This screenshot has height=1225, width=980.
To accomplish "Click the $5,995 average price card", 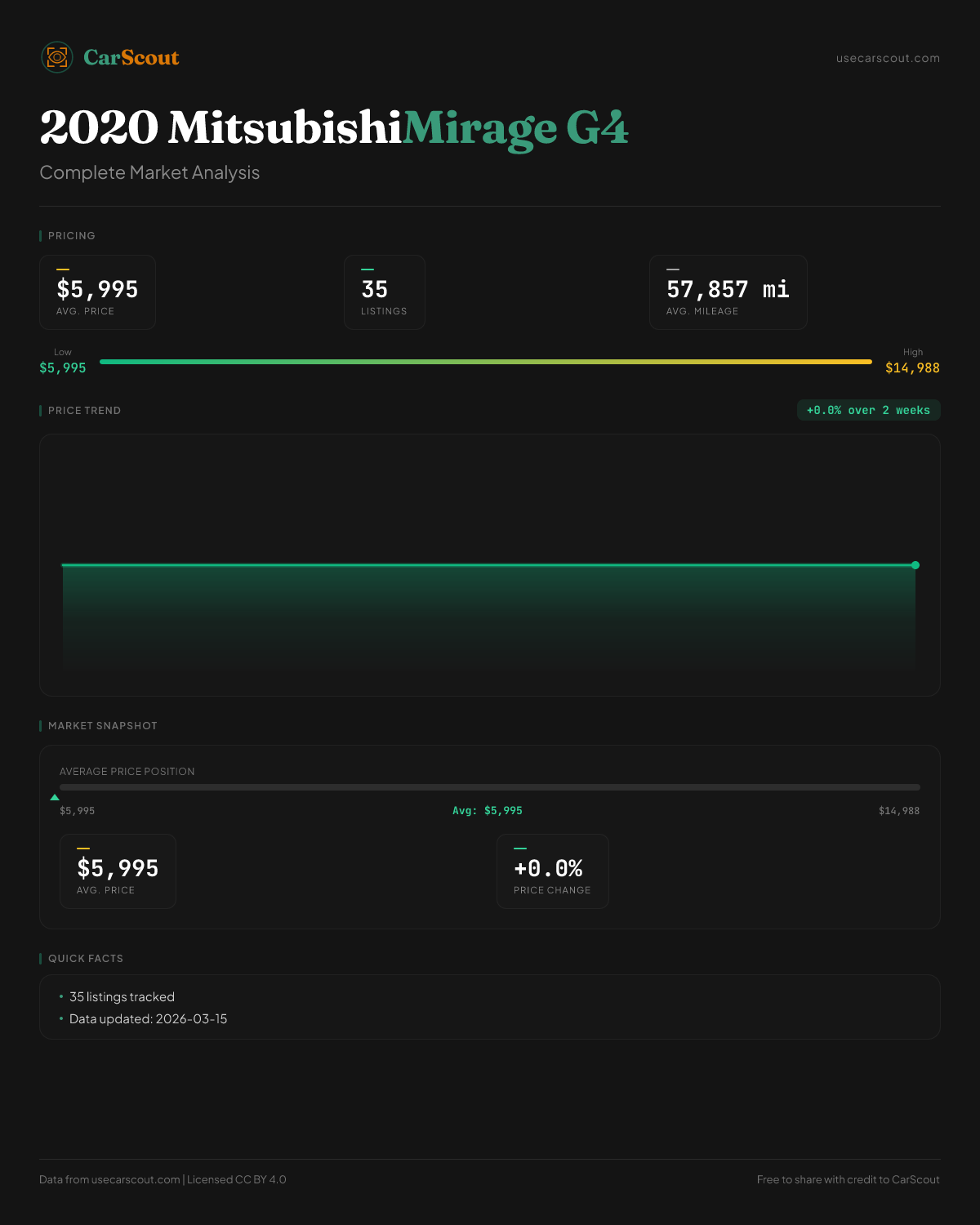I will click(97, 292).
